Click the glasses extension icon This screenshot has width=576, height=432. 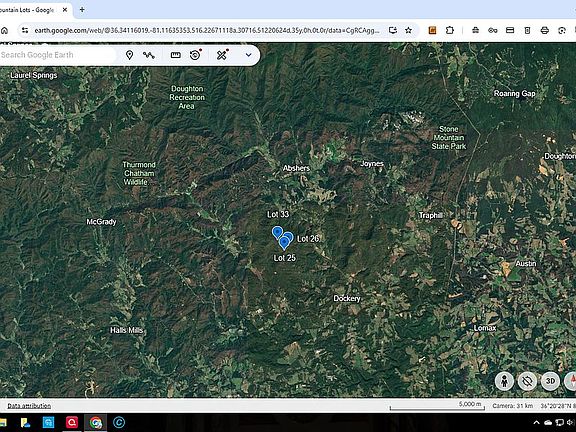(493, 30)
